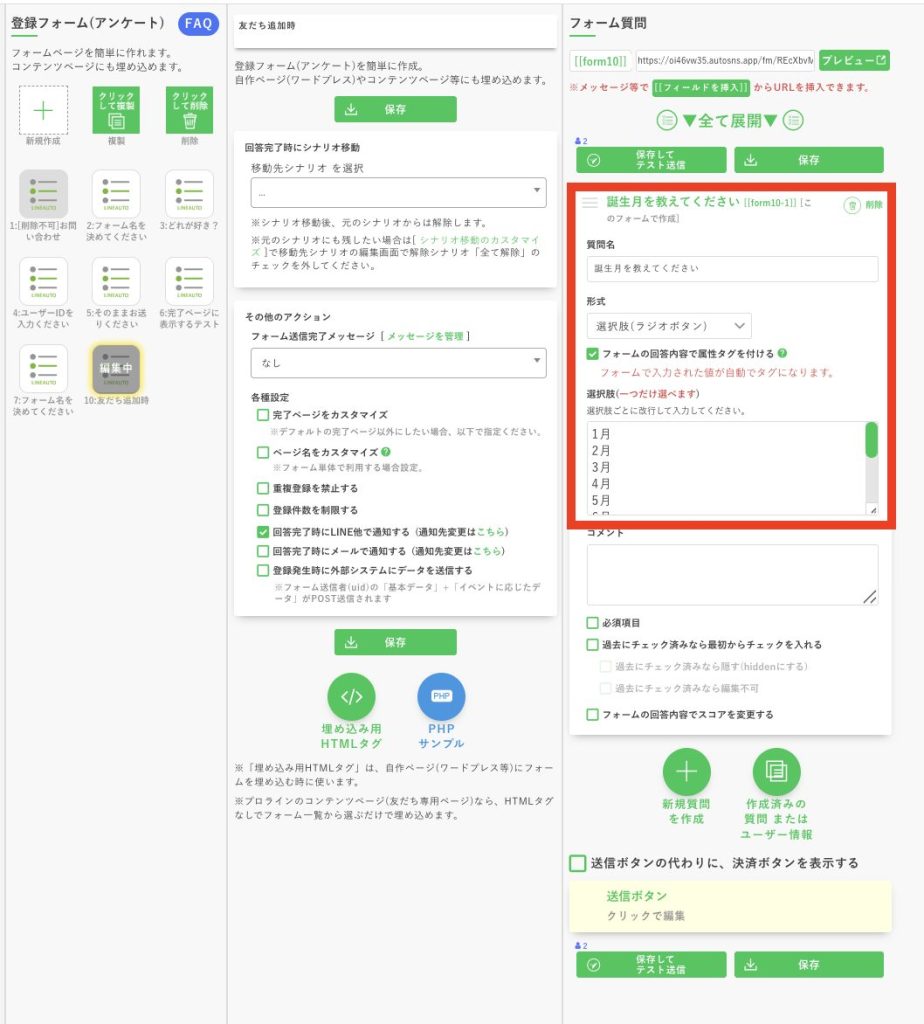Click the 削除 trash form icon
The image size is (924, 1024).
[189, 110]
